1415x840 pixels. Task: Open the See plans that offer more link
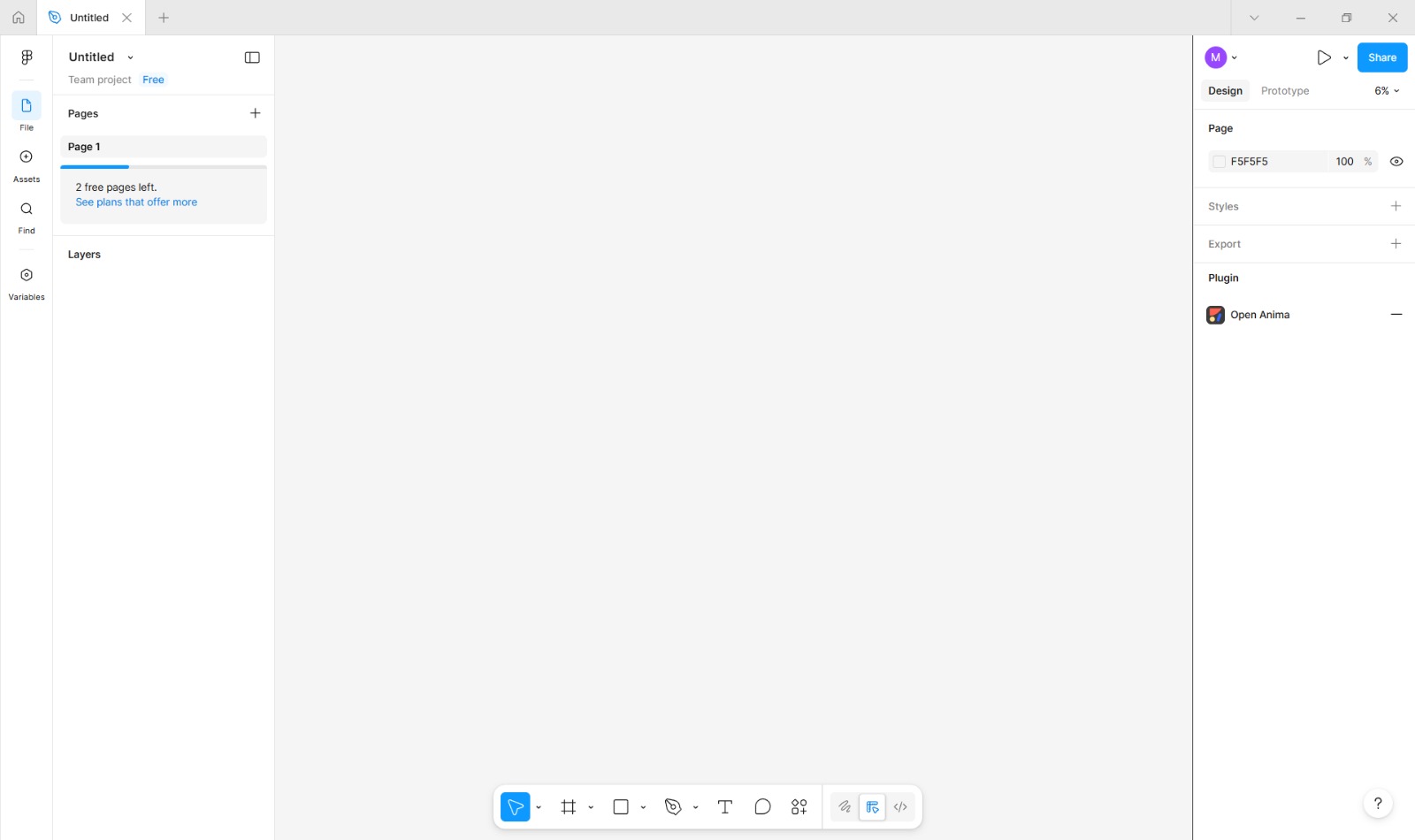point(136,202)
